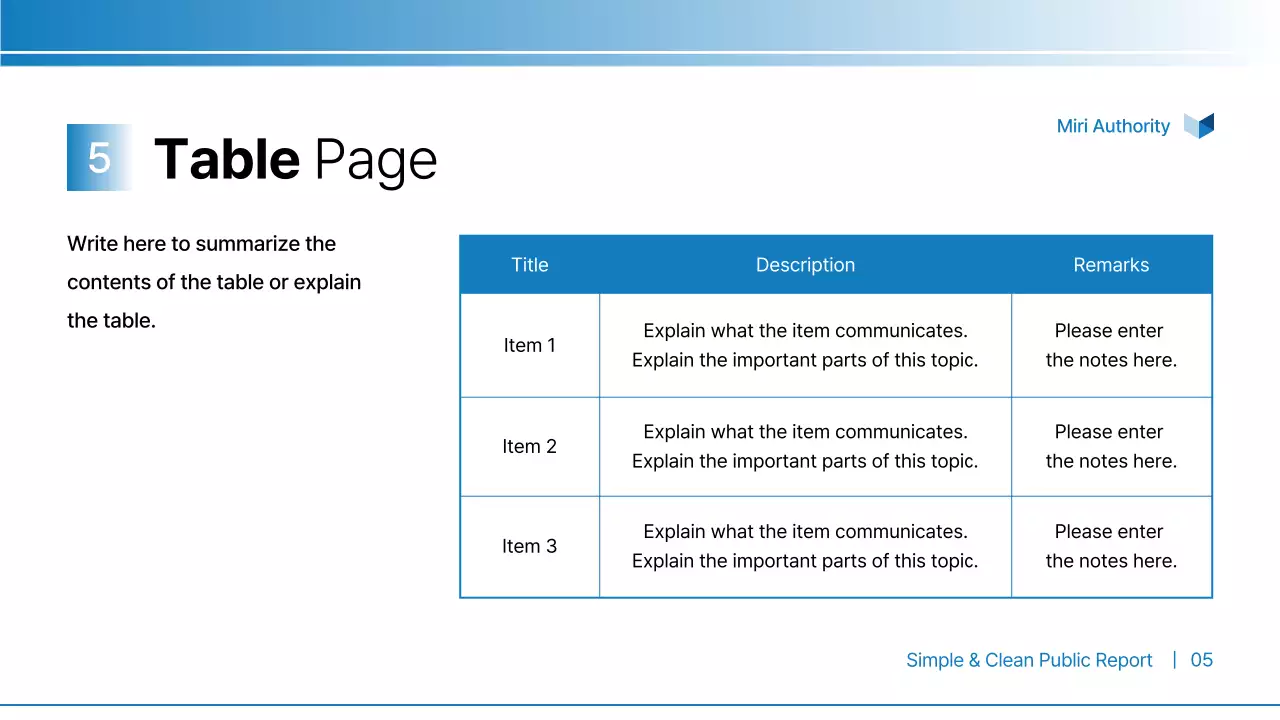
Task: Click the remarks cell in Item 1 row
Action: click(x=1111, y=345)
